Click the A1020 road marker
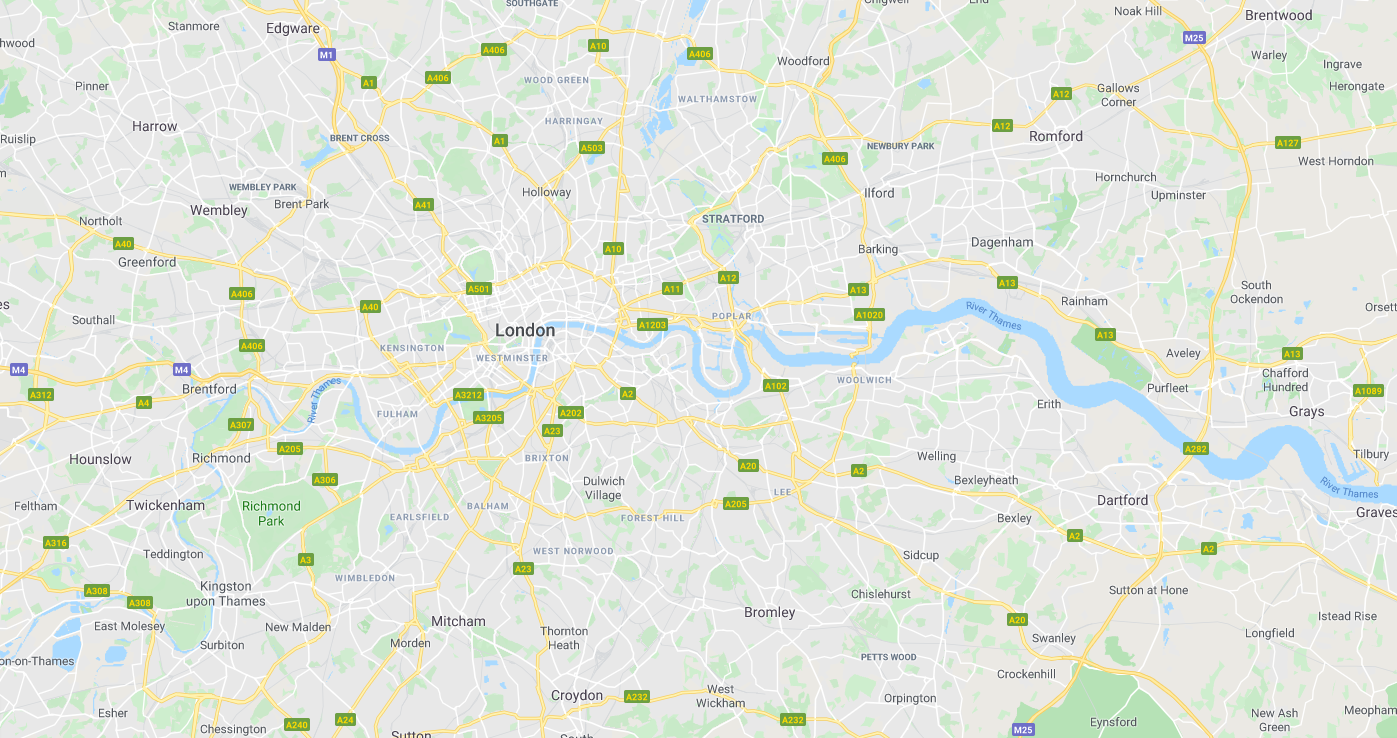 (870, 315)
